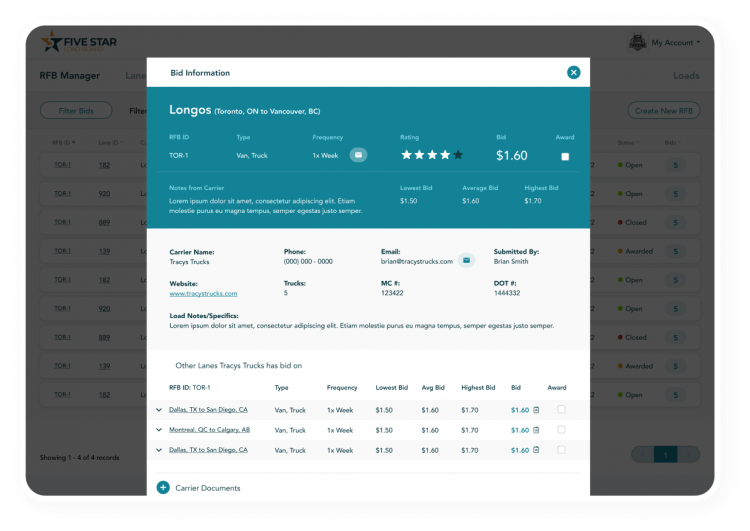Switch to the Loads tab
This screenshot has height=531, width=750.
[686, 76]
